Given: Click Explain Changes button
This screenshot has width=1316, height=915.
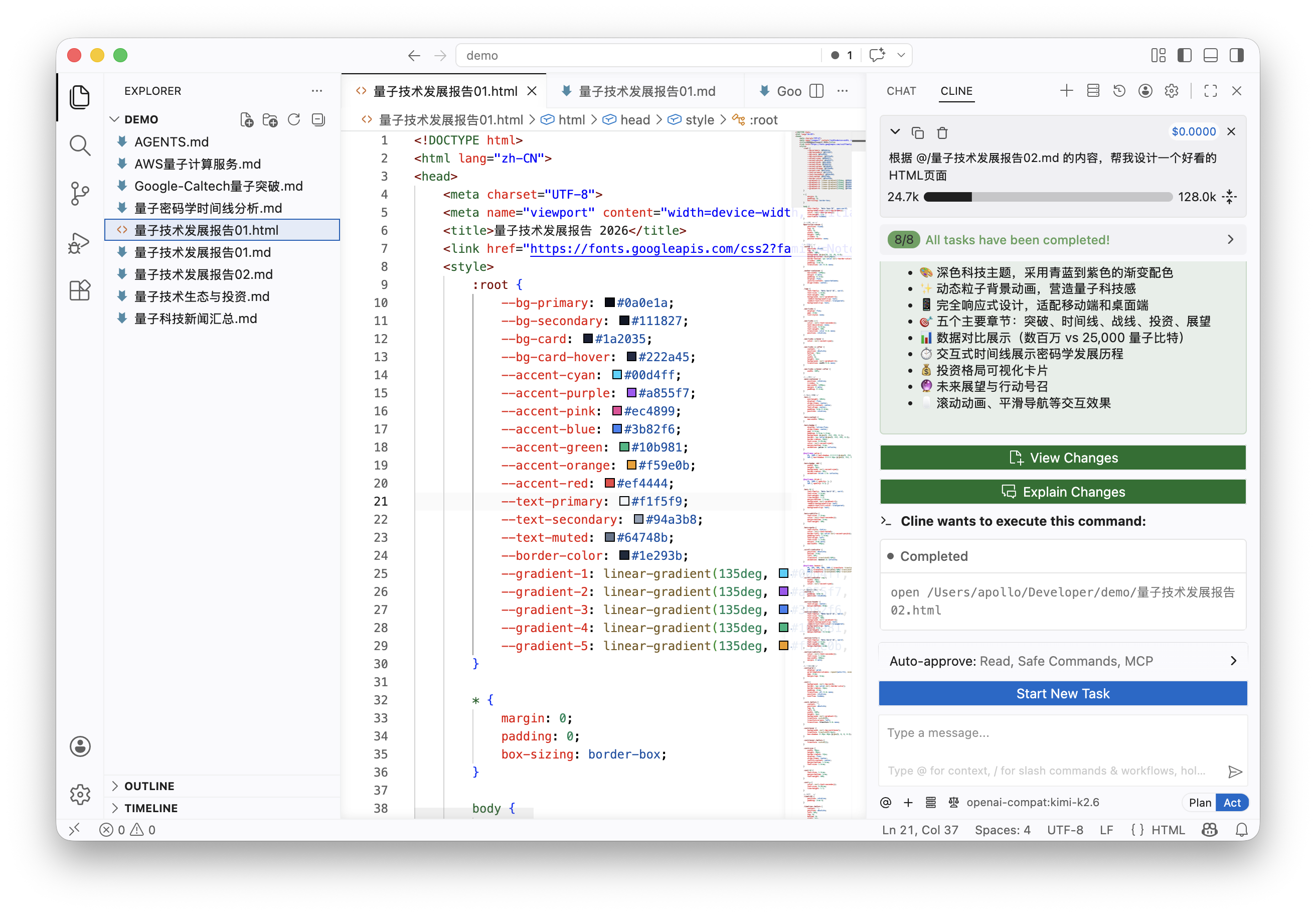Looking at the screenshot, I should point(1063,492).
